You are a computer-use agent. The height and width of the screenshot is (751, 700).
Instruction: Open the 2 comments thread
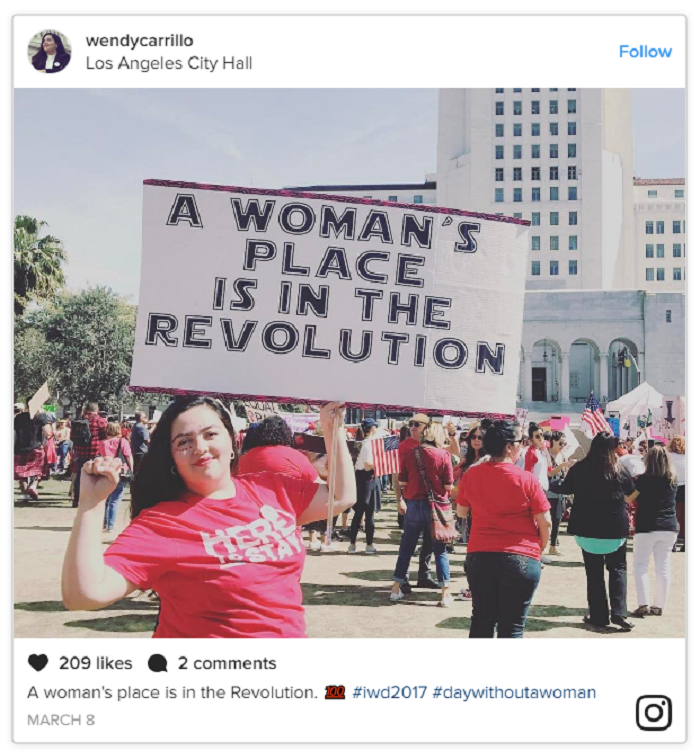(x=227, y=663)
